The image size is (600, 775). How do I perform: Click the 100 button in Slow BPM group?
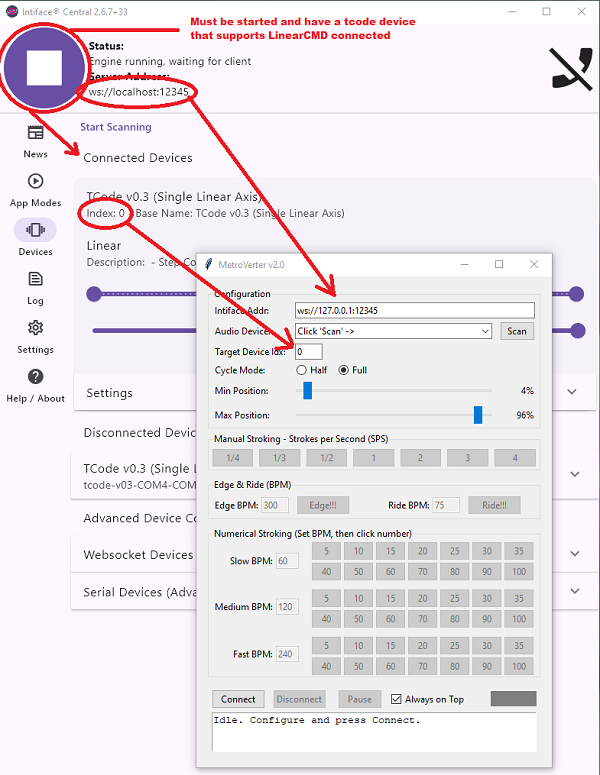pos(519,571)
